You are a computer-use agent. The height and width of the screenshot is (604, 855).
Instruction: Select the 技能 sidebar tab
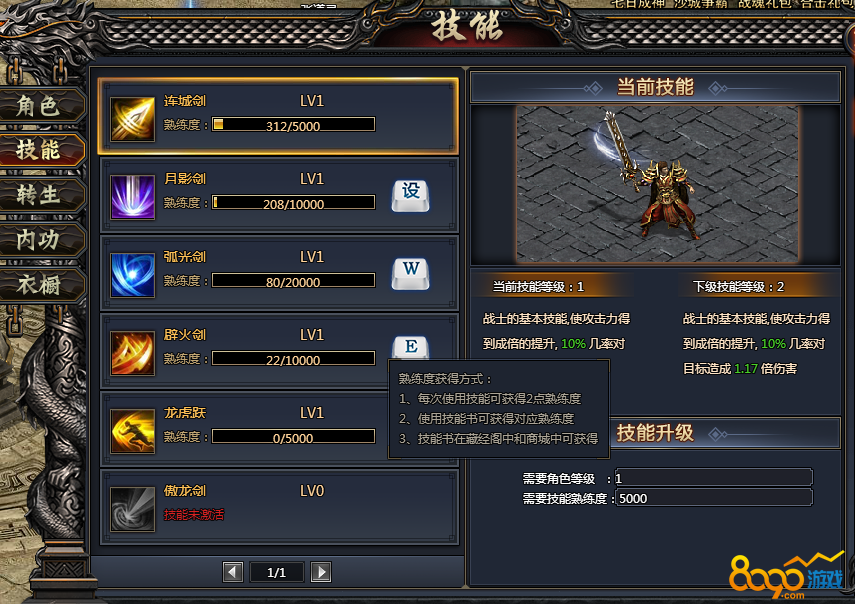click(41, 149)
